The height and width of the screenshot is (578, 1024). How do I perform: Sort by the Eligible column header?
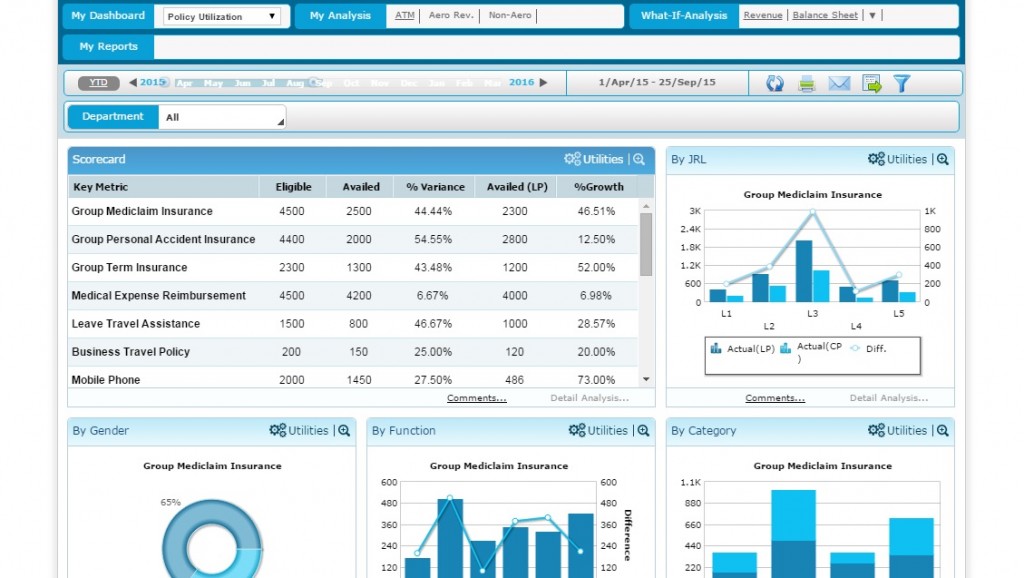[293, 187]
